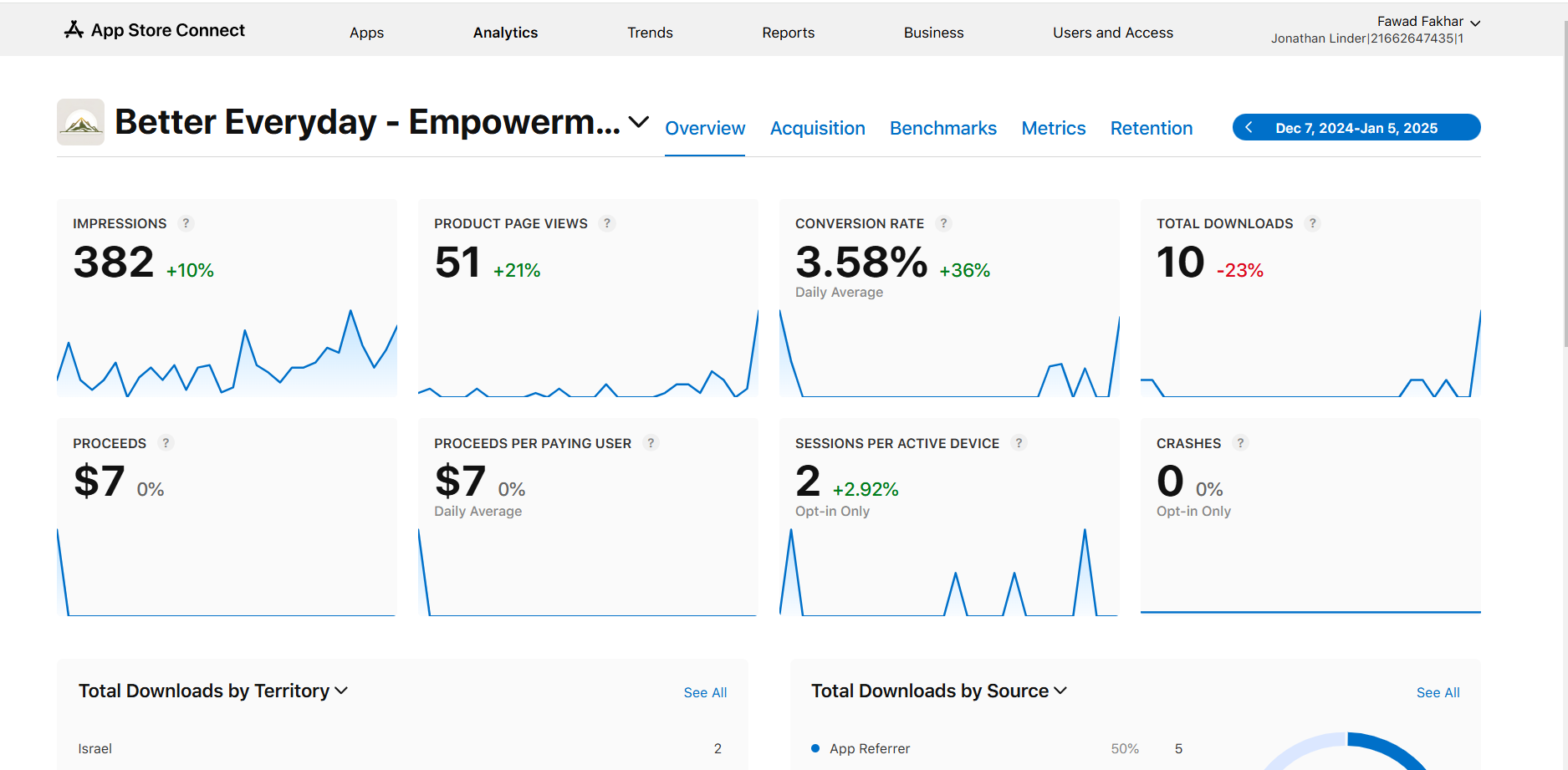Expand the app name selector chevron
1568x770 pixels.
tap(639, 122)
